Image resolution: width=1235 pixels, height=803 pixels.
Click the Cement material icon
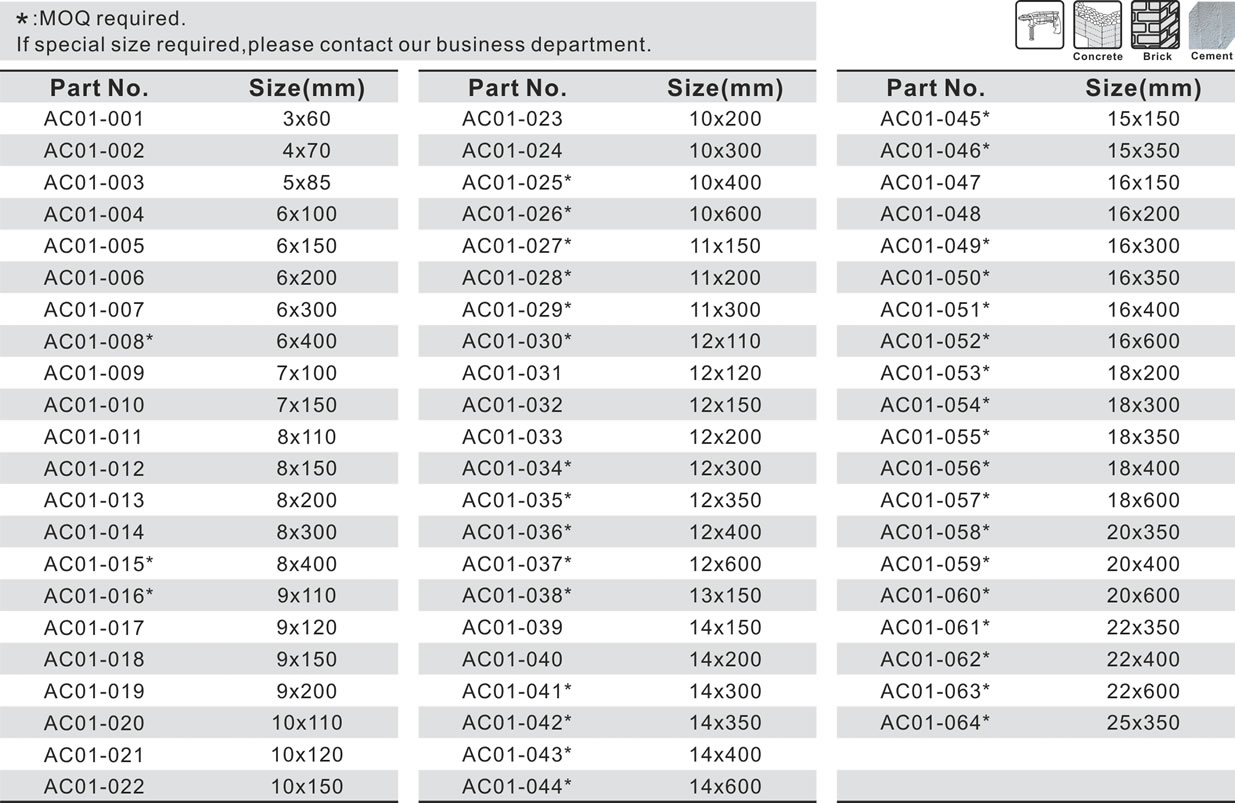tap(1211, 25)
